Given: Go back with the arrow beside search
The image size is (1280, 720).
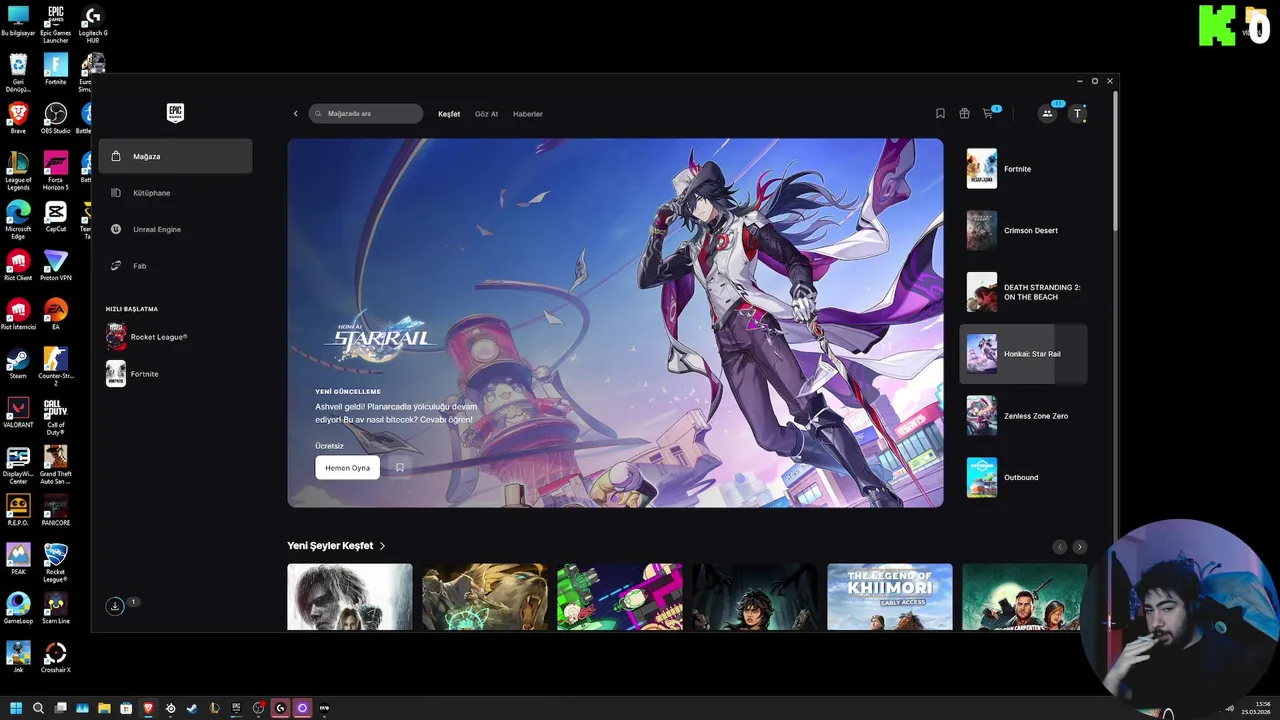Looking at the screenshot, I should (x=296, y=114).
